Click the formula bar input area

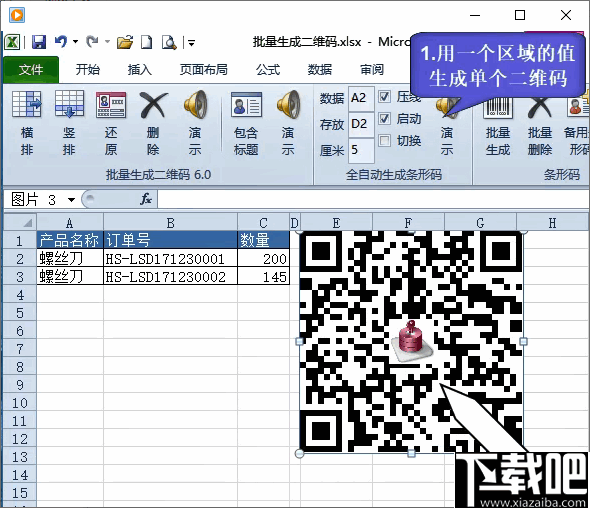click(x=373, y=199)
